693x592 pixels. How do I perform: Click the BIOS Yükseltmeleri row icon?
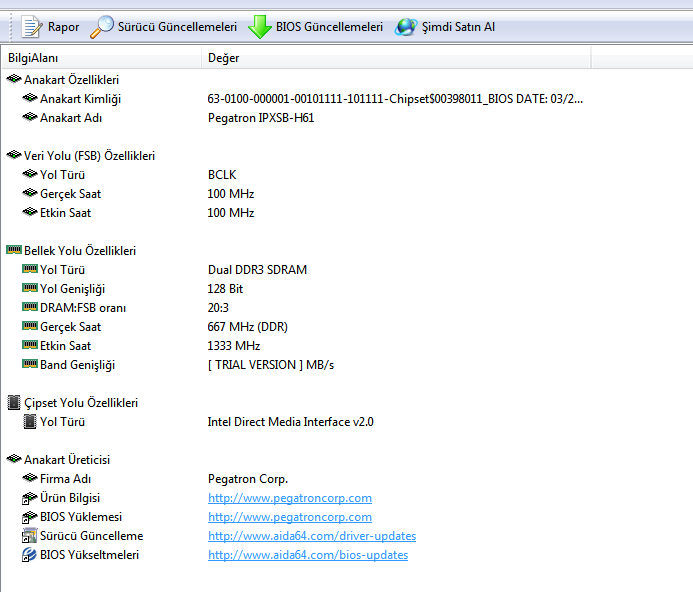click(x=29, y=554)
